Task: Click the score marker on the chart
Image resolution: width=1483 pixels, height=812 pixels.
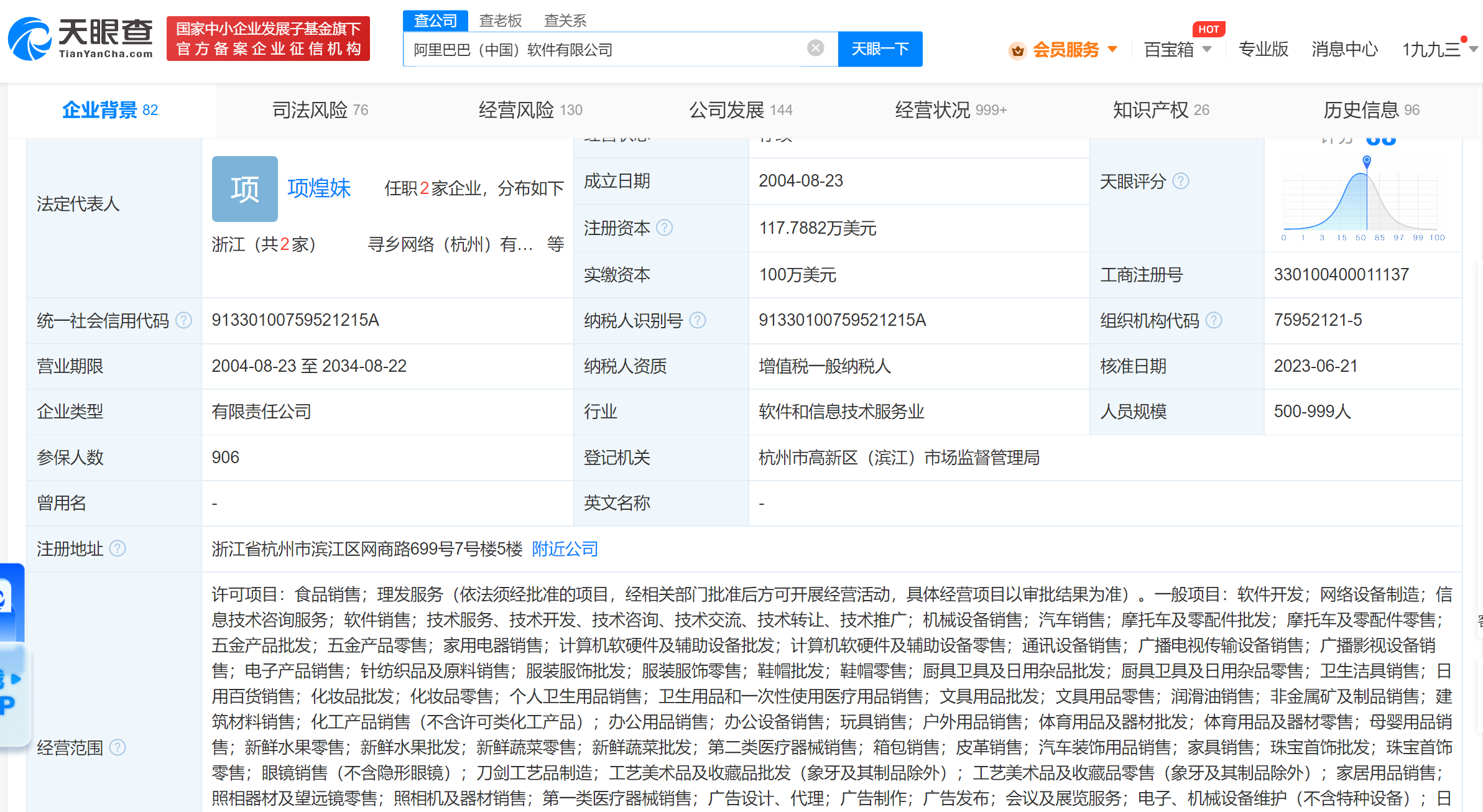Action: (x=1367, y=161)
